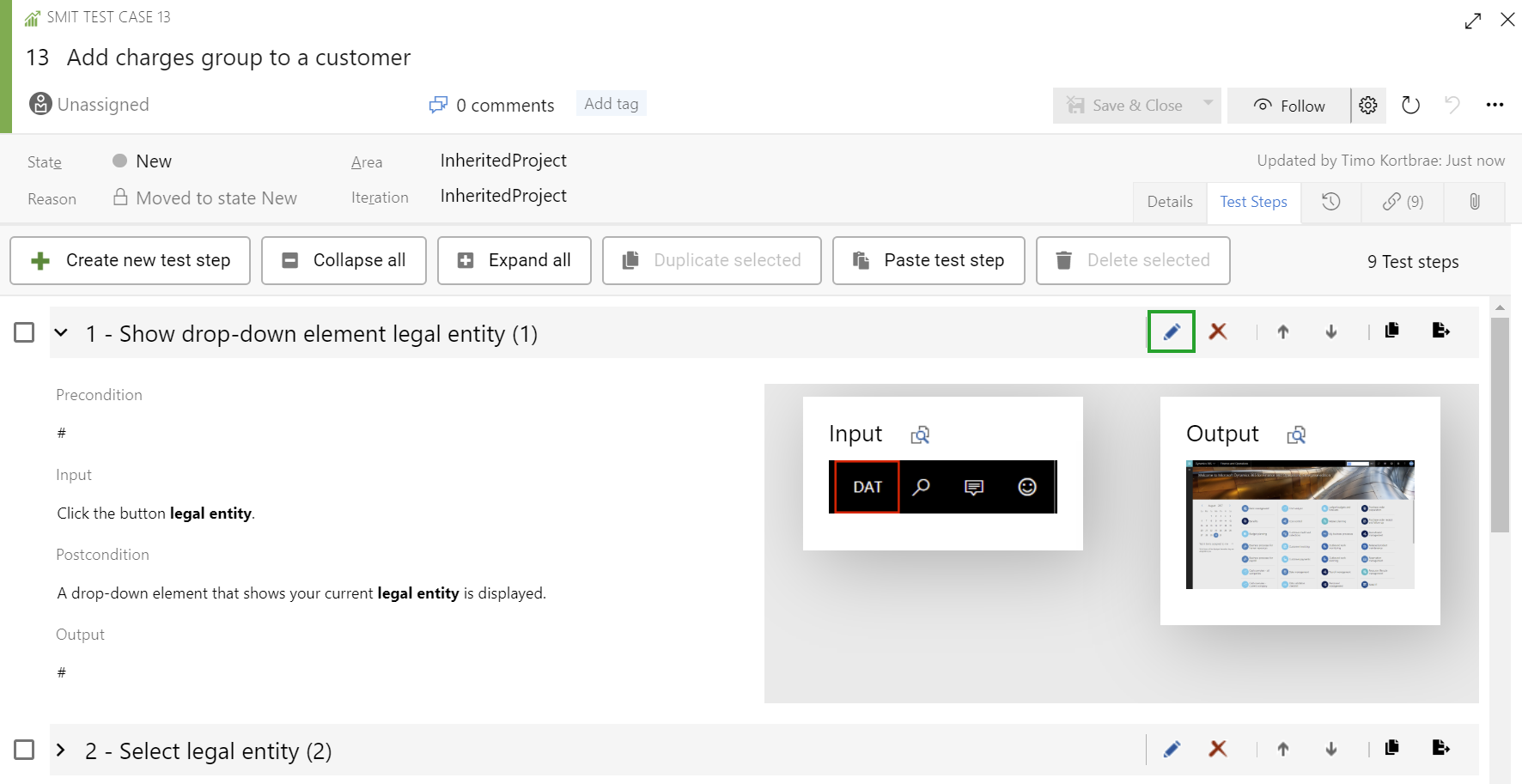
Task: Open the settings gear next to Follow
Action: click(x=1368, y=106)
